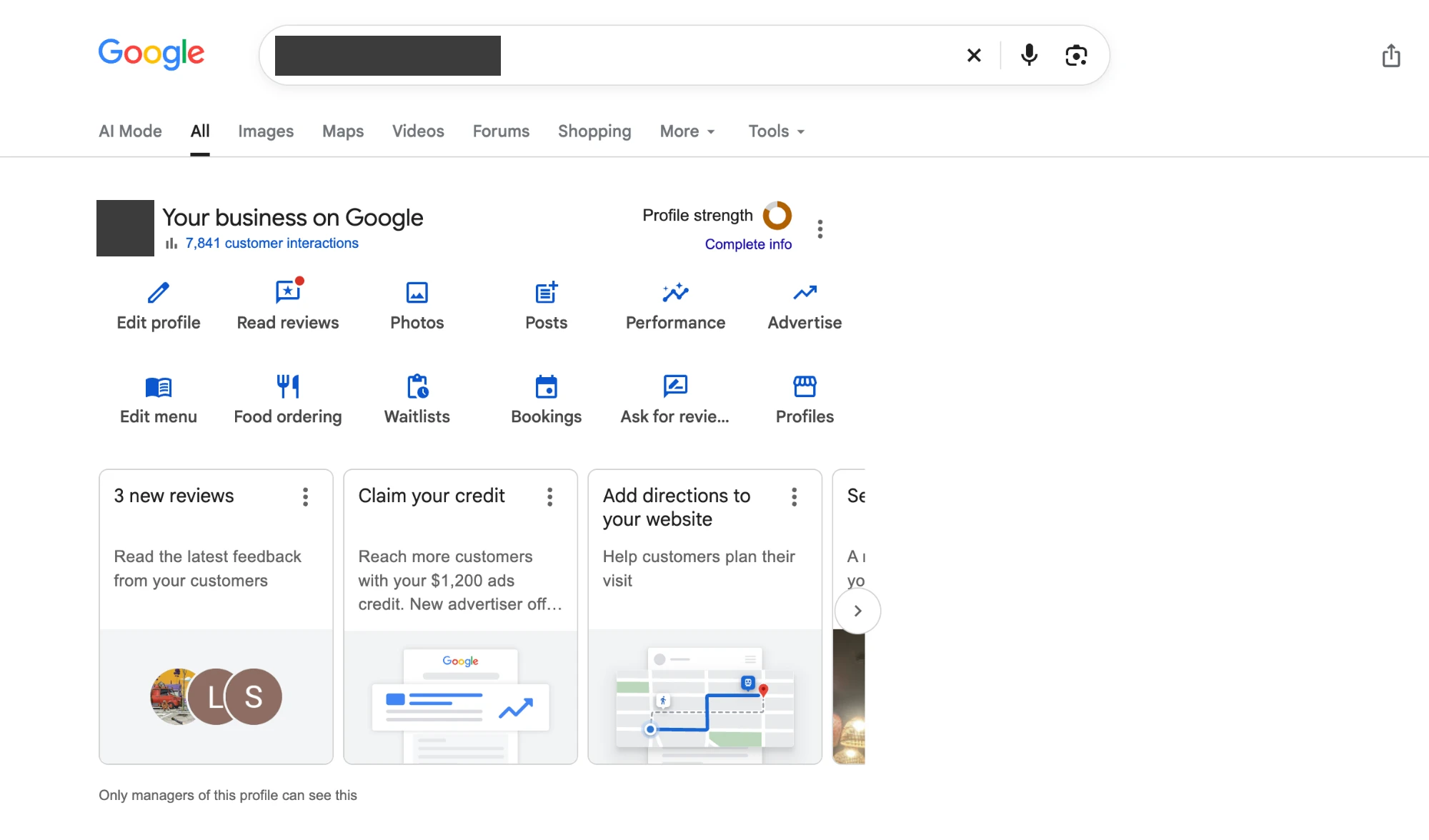Open 7,841 customer interactions link

[272, 244]
